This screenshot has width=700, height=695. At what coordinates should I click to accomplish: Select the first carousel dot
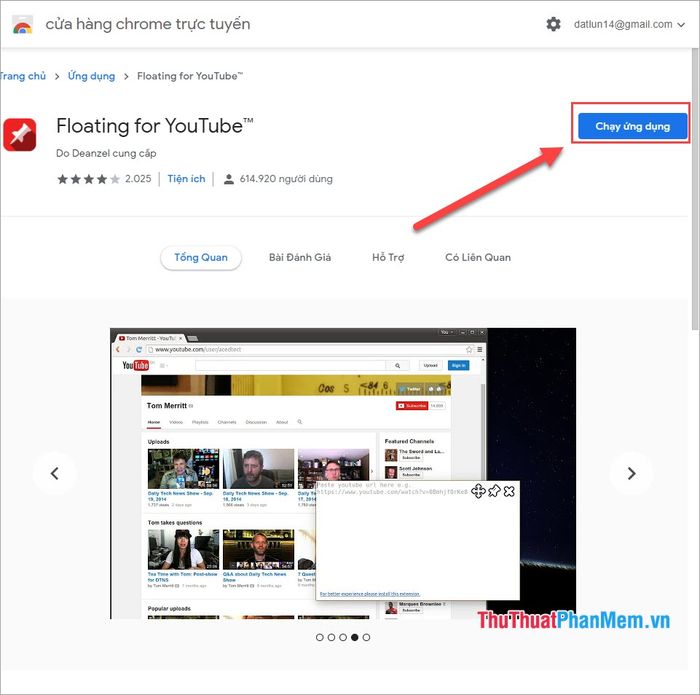(x=319, y=637)
